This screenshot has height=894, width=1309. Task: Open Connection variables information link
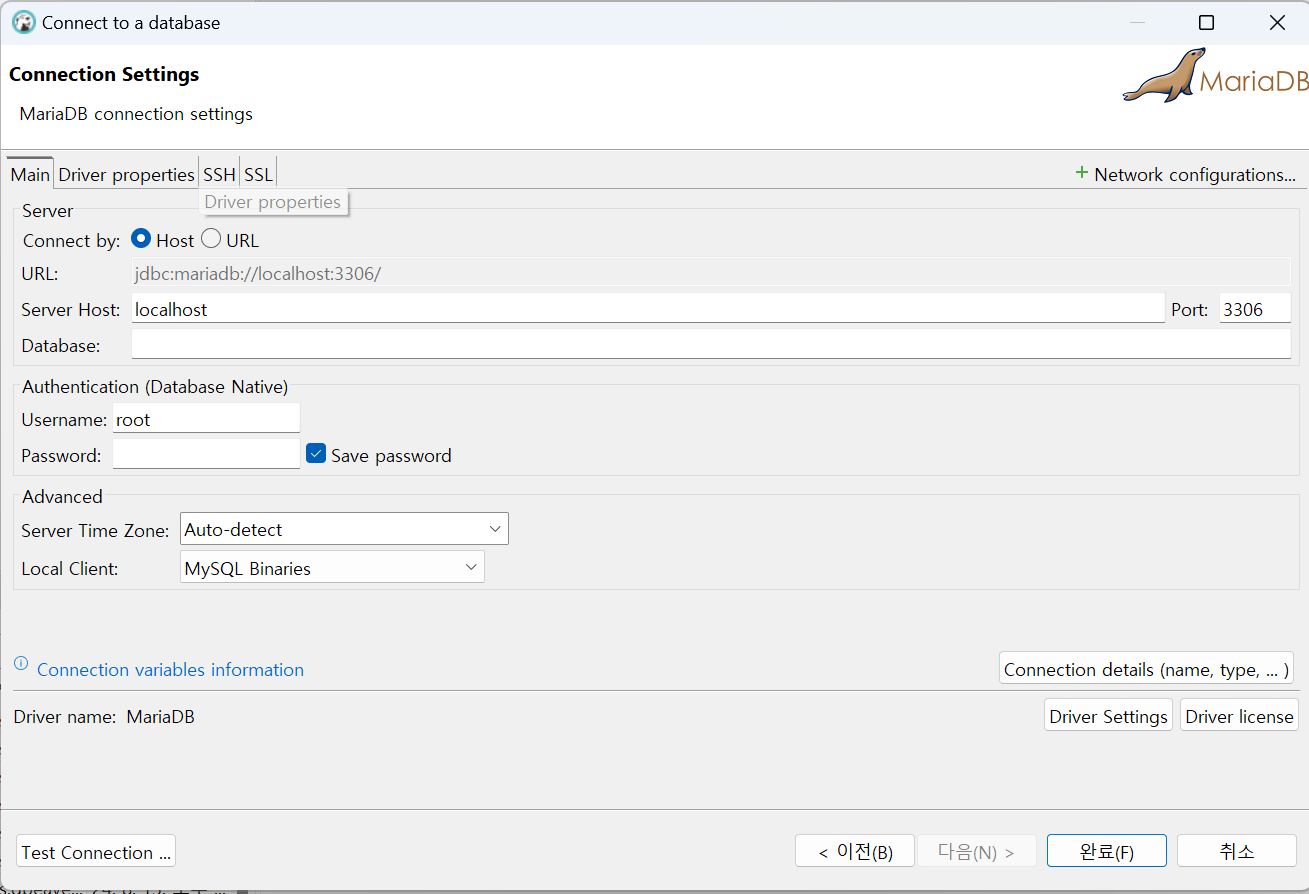click(x=170, y=669)
